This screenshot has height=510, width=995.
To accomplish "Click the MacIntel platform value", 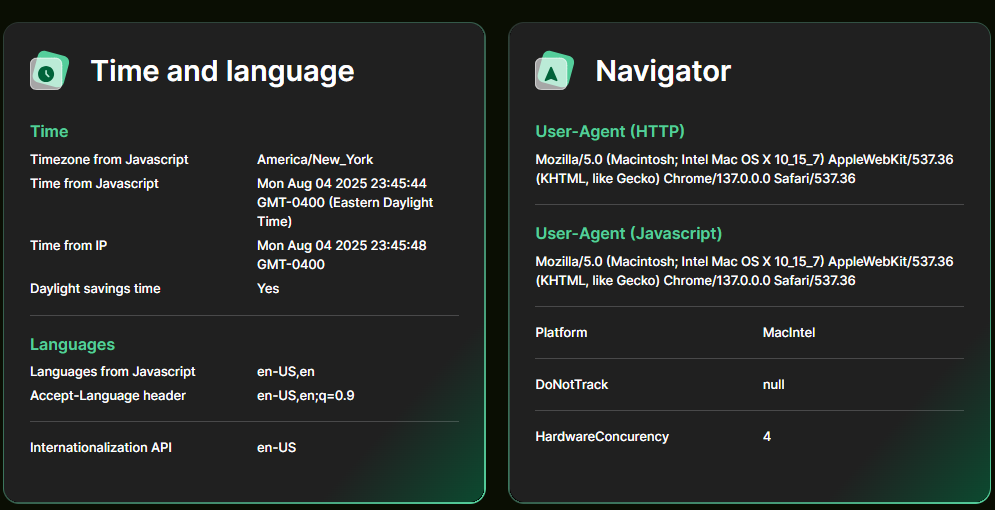I will point(788,332).
